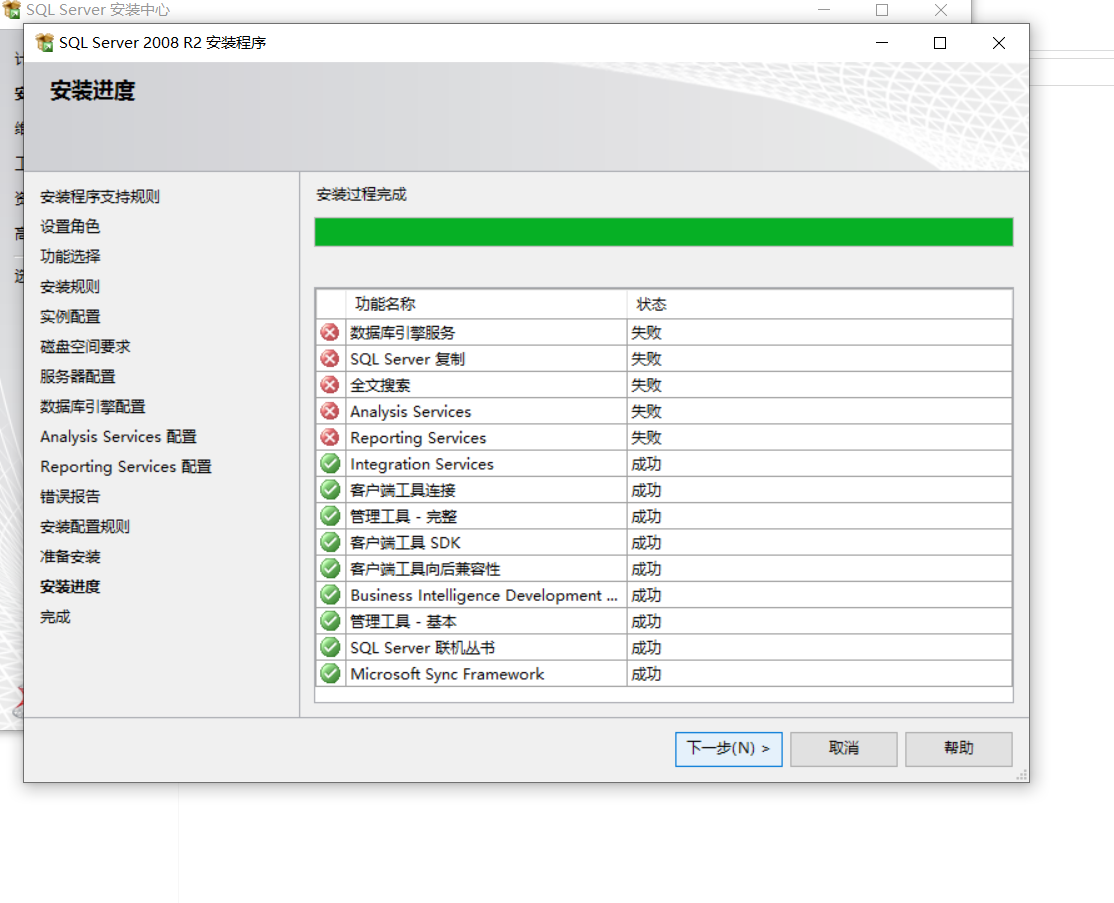Close the SQL Server 安装中心 background window
This screenshot has height=903, width=1114.
coord(941,10)
